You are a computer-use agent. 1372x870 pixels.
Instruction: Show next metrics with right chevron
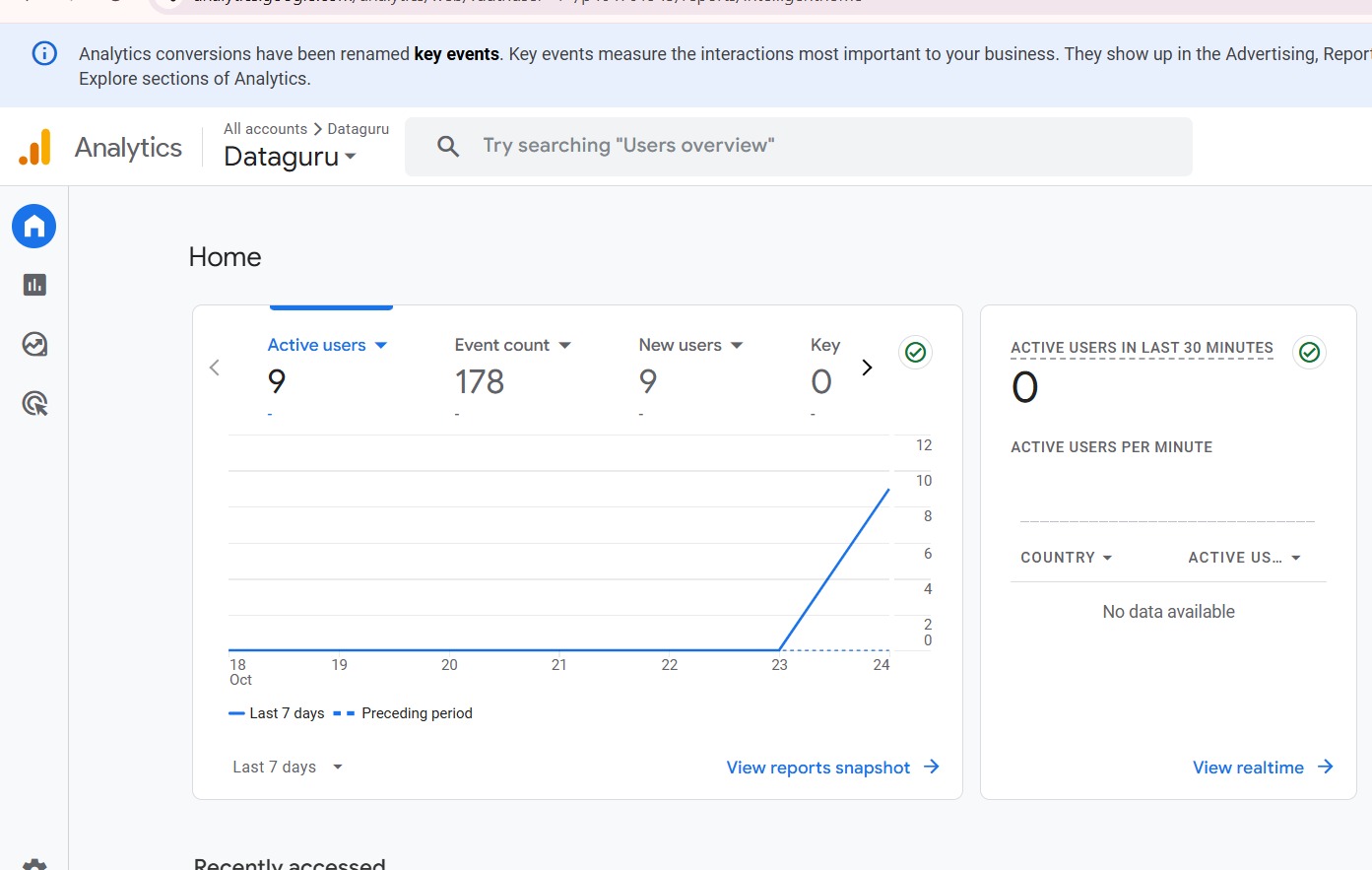[x=867, y=368]
